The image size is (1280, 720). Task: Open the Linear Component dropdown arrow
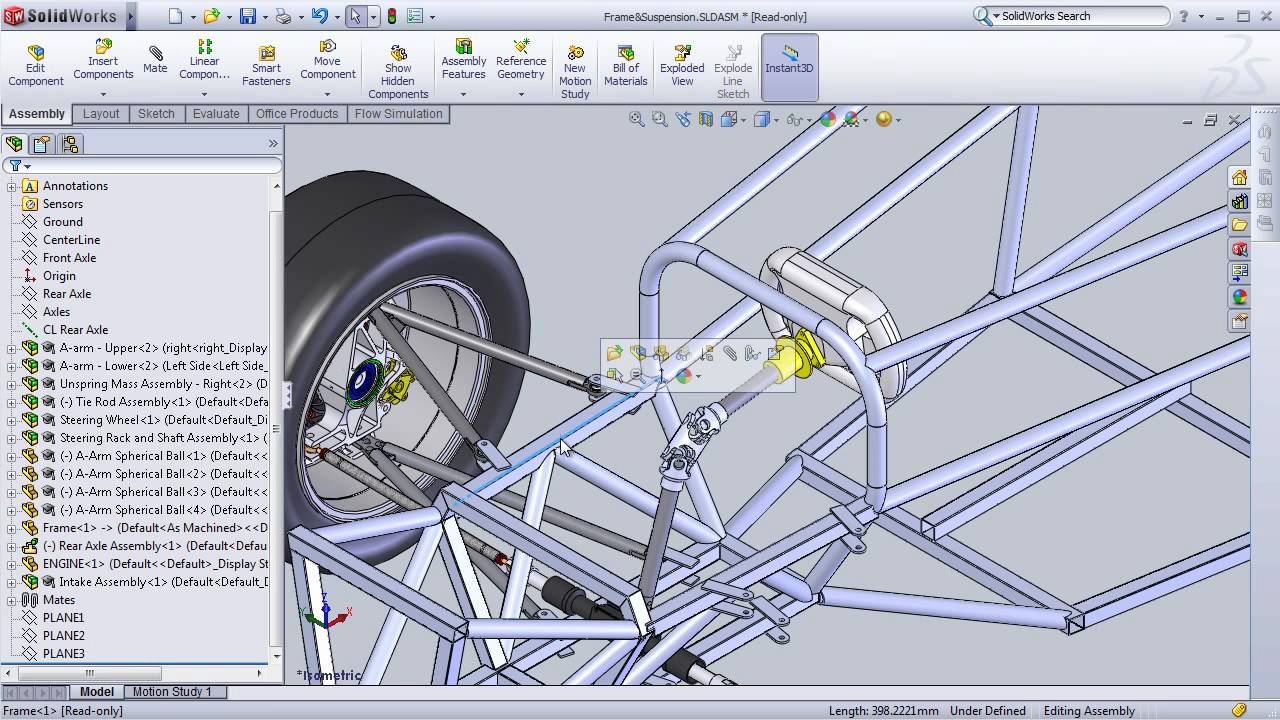pos(204,94)
